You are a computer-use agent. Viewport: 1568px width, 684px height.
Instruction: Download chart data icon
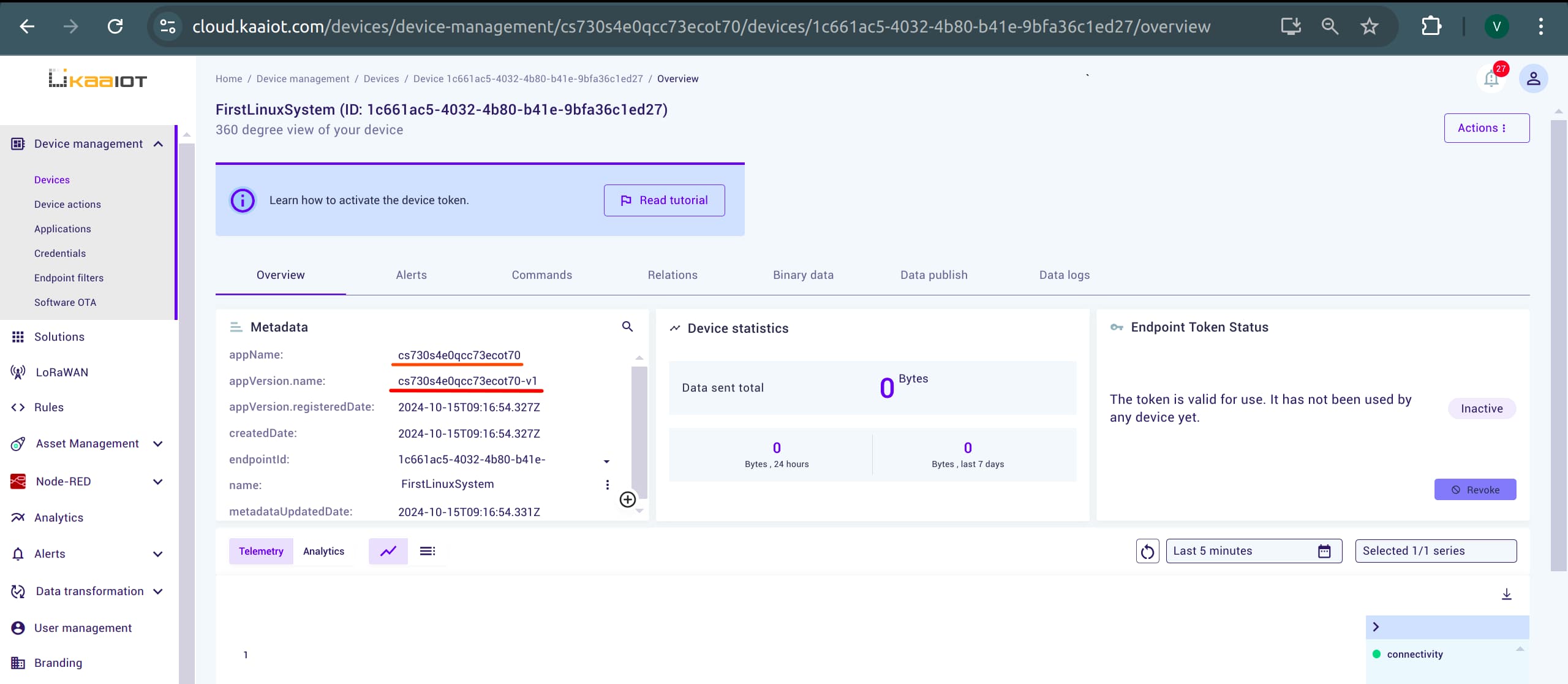[1507, 594]
